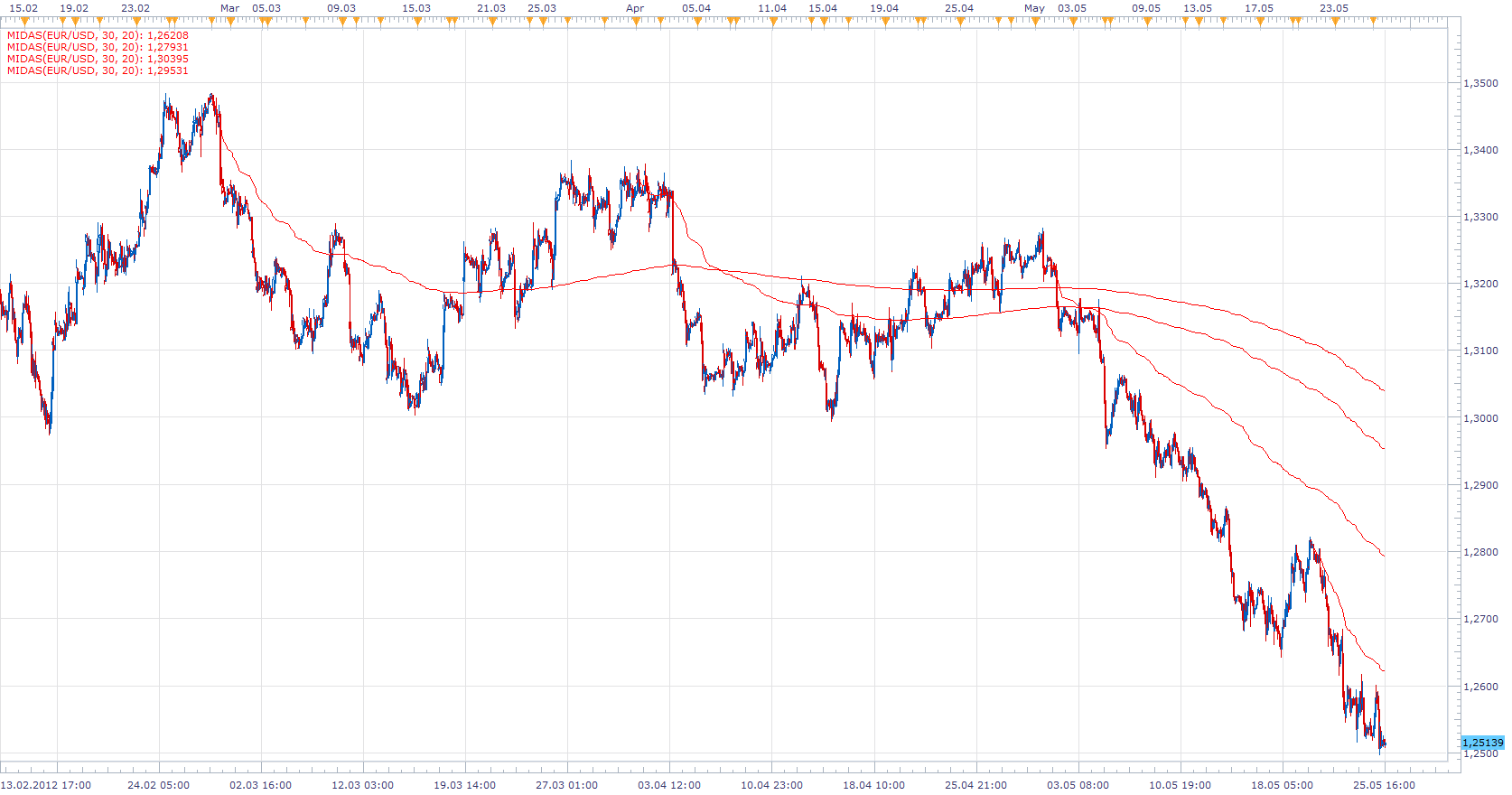Click the 19.03 14:00 time label
This screenshot has height=795, width=1512.
click(x=464, y=785)
